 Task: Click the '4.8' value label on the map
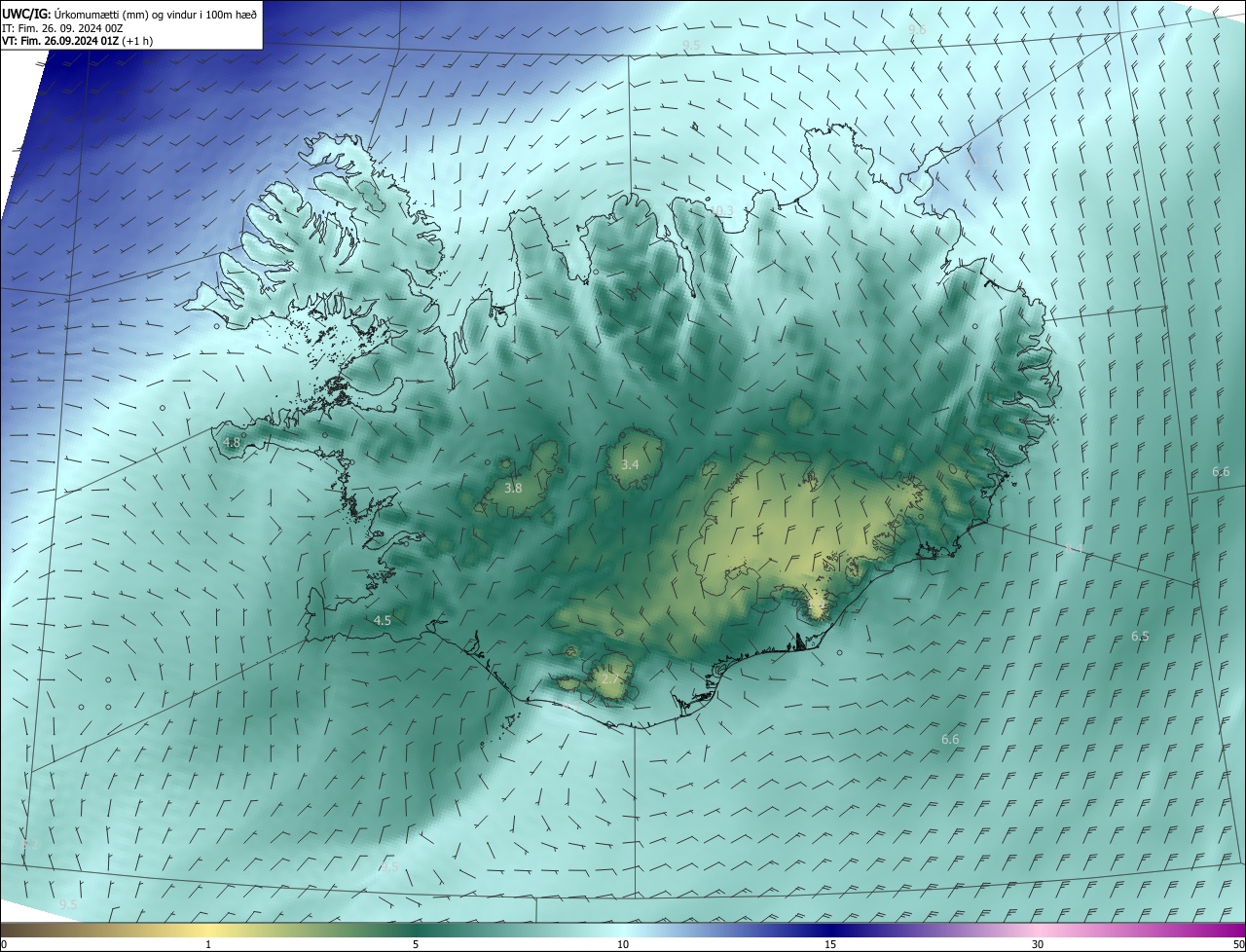pos(232,442)
